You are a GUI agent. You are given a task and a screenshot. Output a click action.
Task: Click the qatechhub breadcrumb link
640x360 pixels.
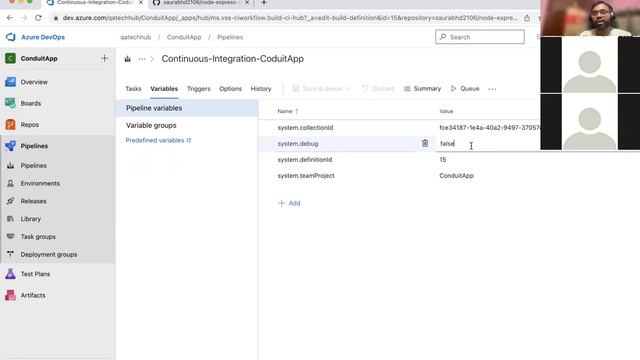tap(136, 37)
